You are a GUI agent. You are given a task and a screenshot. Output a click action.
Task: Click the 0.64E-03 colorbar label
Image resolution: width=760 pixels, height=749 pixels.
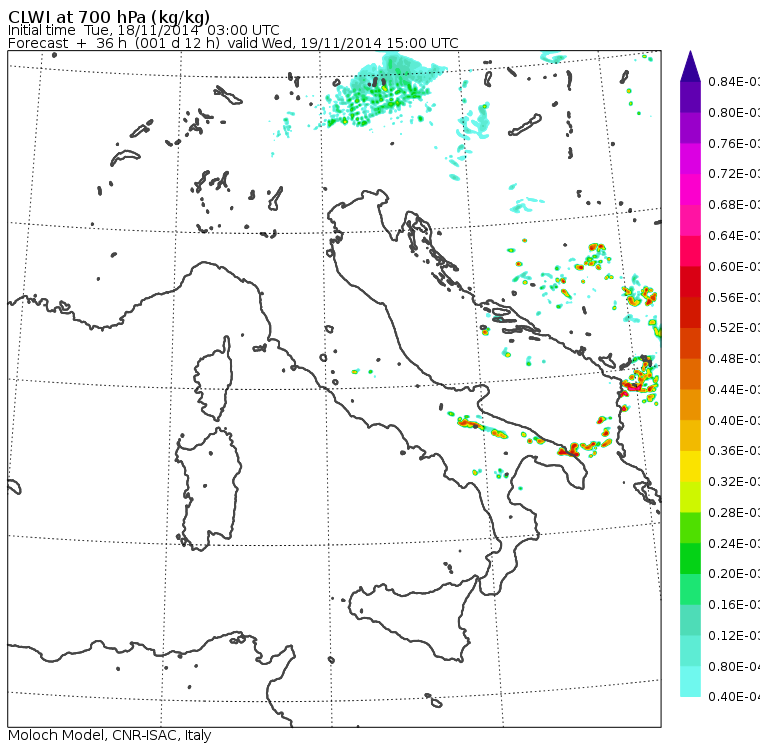pos(734,236)
